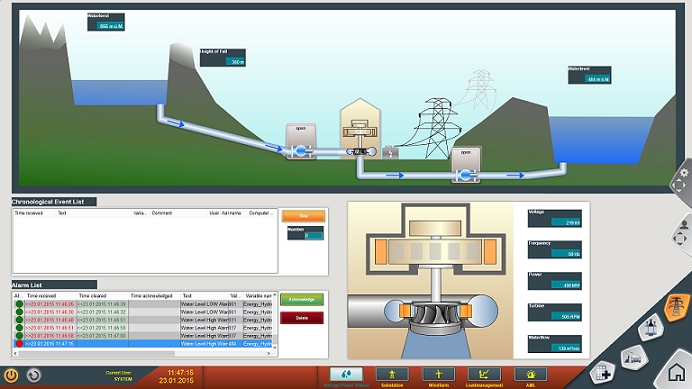692x389 pixels.
Task: Delete the selected alarm entry
Action: click(302, 318)
